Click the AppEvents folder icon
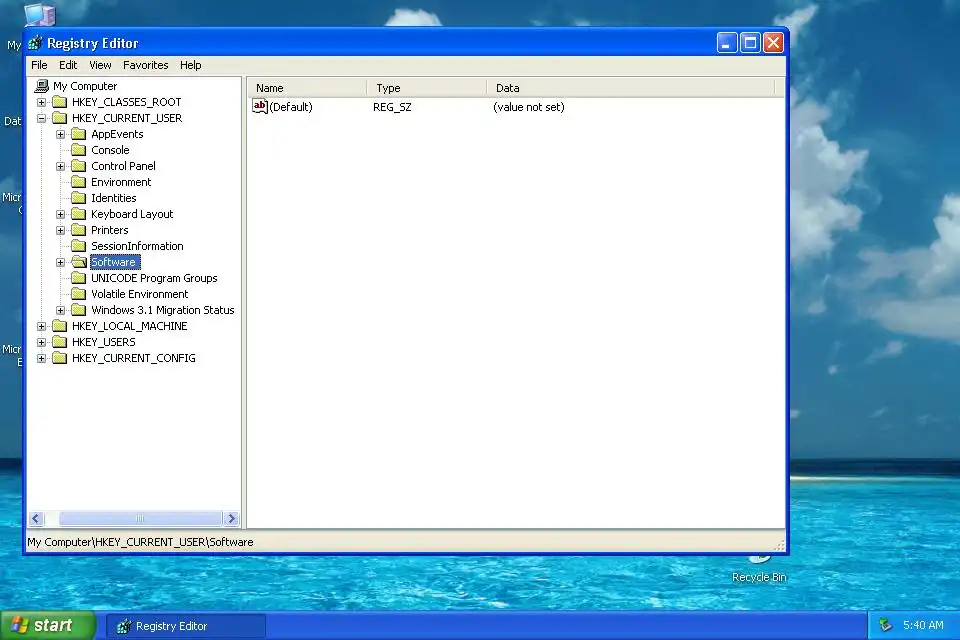This screenshot has width=960, height=640. [x=78, y=134]
